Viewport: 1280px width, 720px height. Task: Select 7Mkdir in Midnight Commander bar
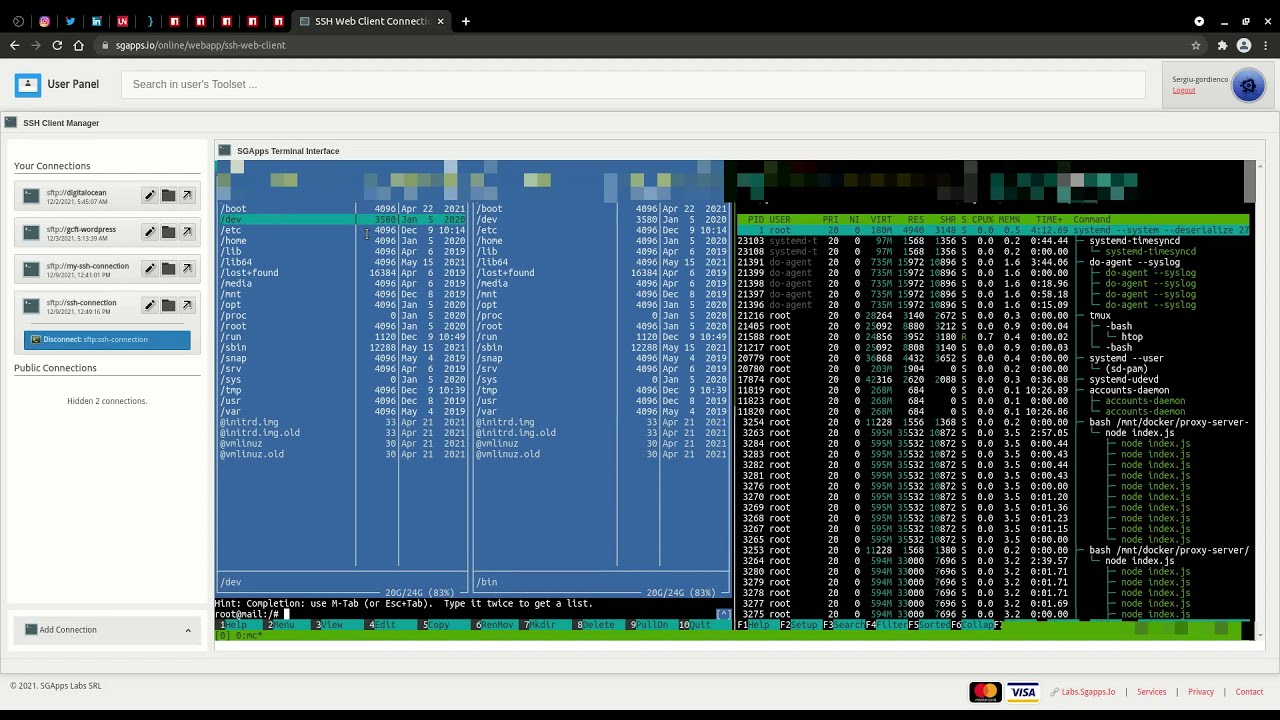[x=542, y=625]
